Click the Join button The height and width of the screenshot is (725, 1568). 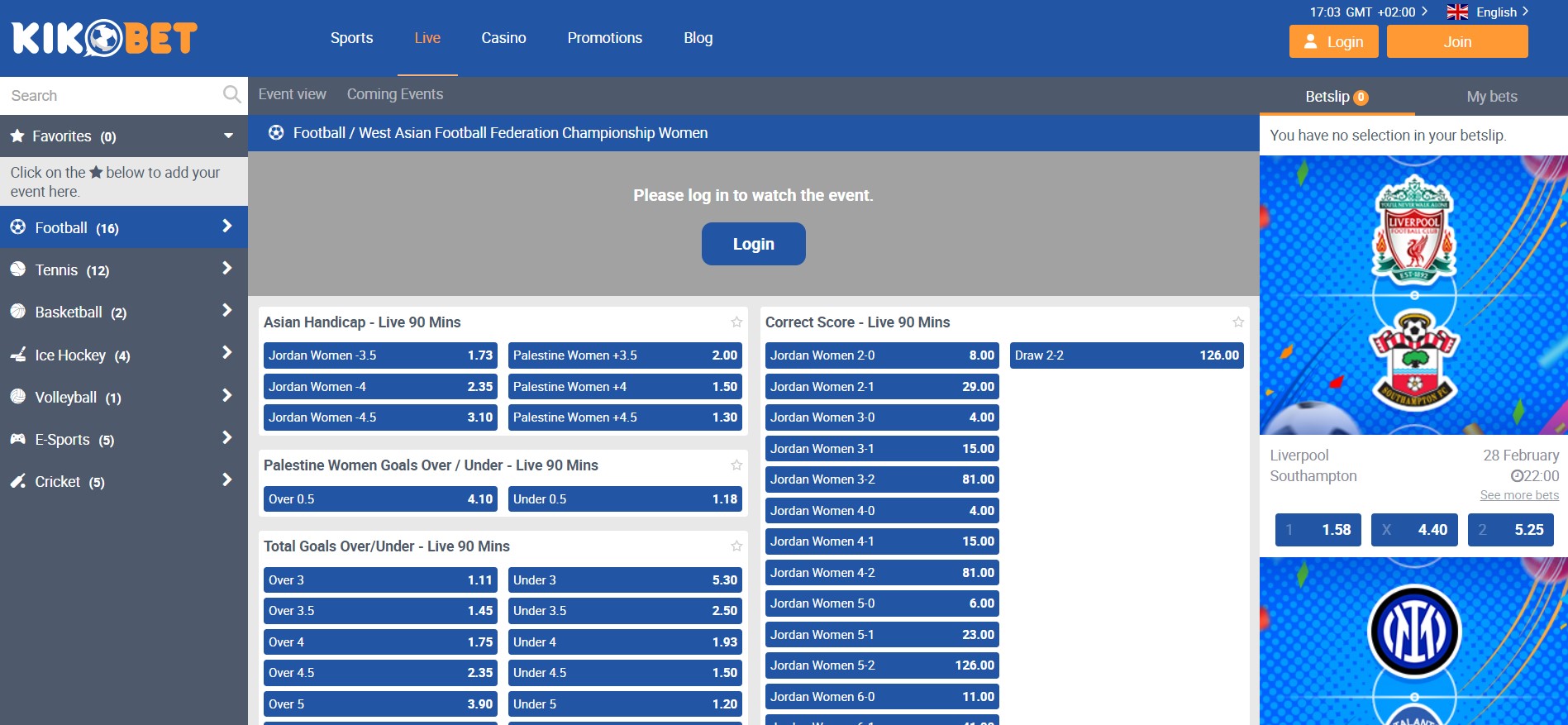point(1457,41)
